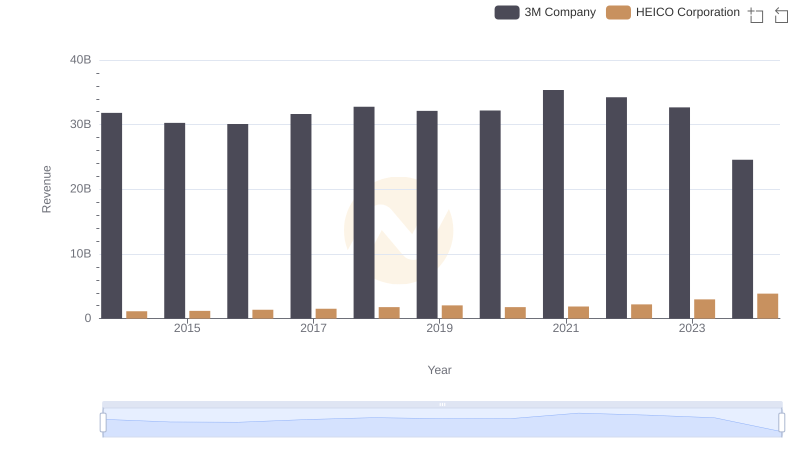The width and height of the screenshot is (800, 461).
Task: Click the 2019 x-axis label
Action: pos(439,328)
